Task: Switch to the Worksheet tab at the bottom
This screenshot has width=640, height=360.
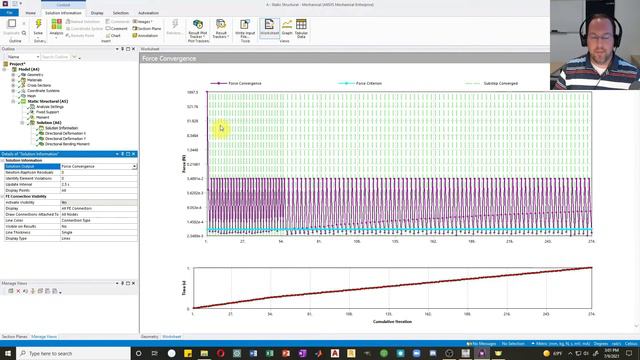Action: click(171, 337)
